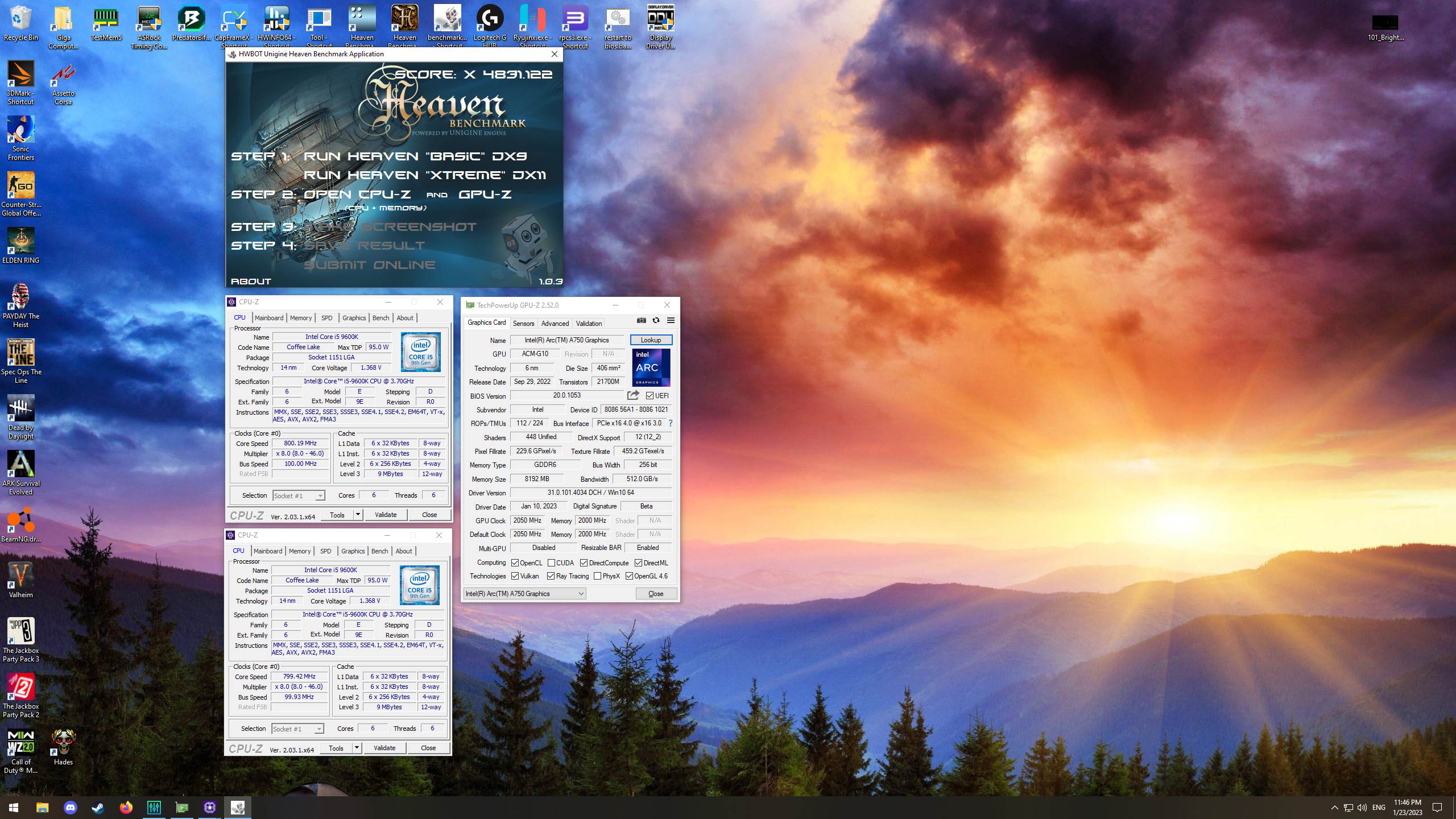Open Socket #1 dropdown in lower CPU-Z
The height and width of the screenshot is (819, 1456).
297,729
